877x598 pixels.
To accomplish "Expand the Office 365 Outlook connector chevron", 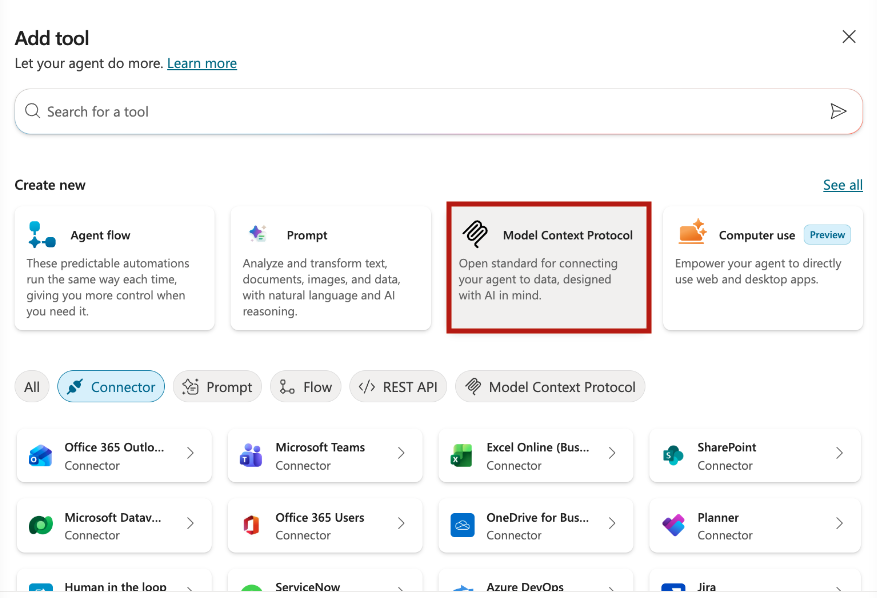I will (191, 453).
